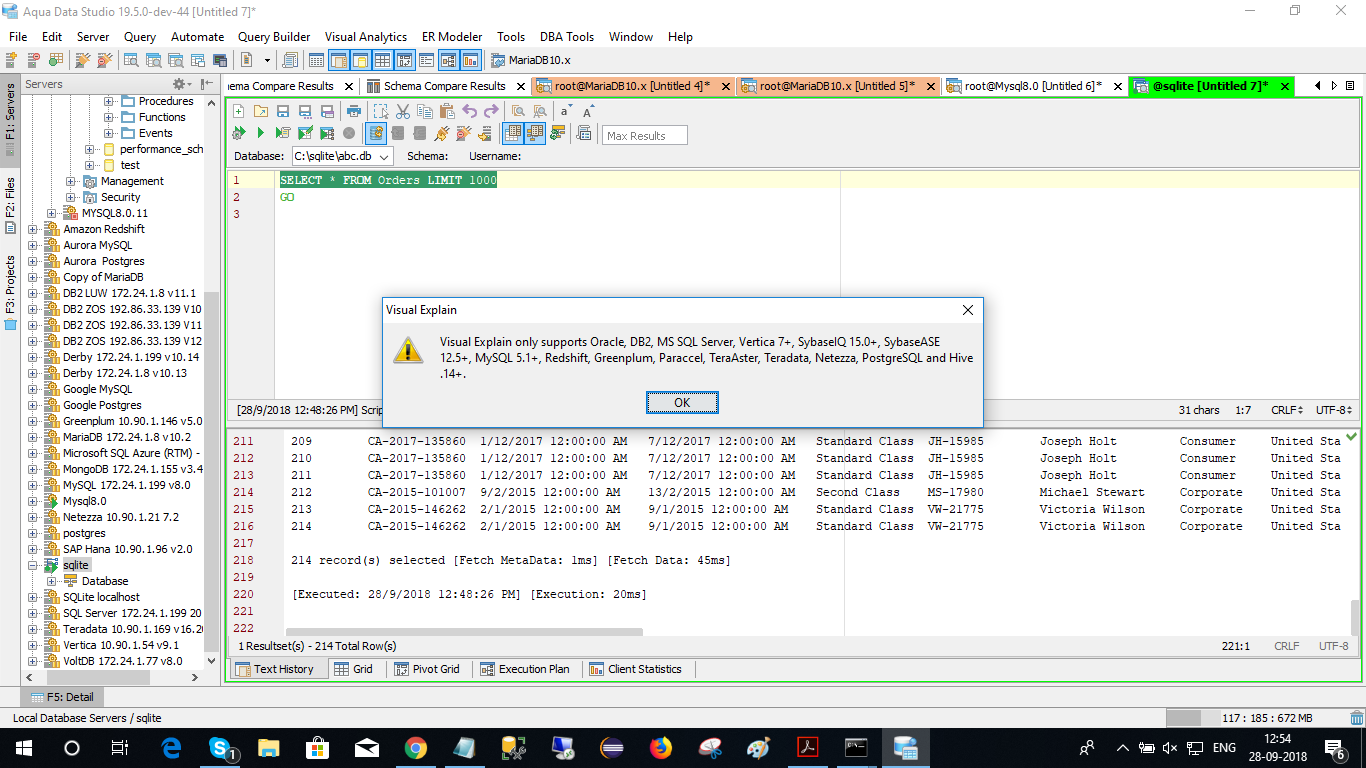1366x768 pixels.
Task: Open the Execution Plan tab
Action: point(524,669)
